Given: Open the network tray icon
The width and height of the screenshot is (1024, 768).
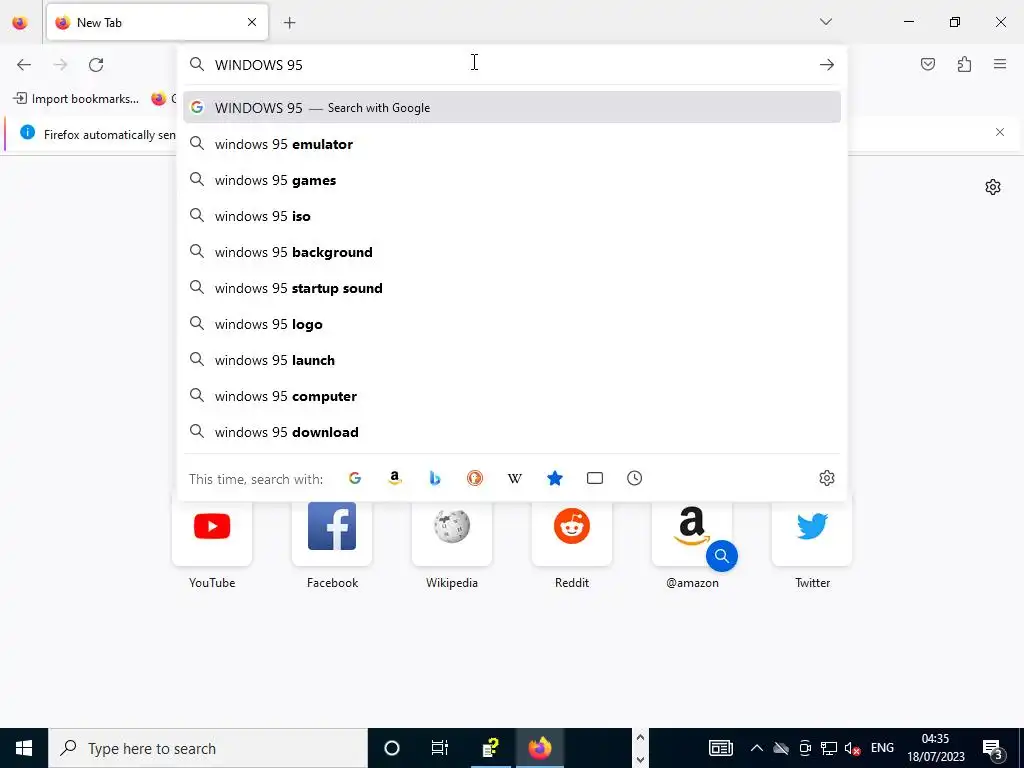Looking at the screenshot, I should (829, 748).
